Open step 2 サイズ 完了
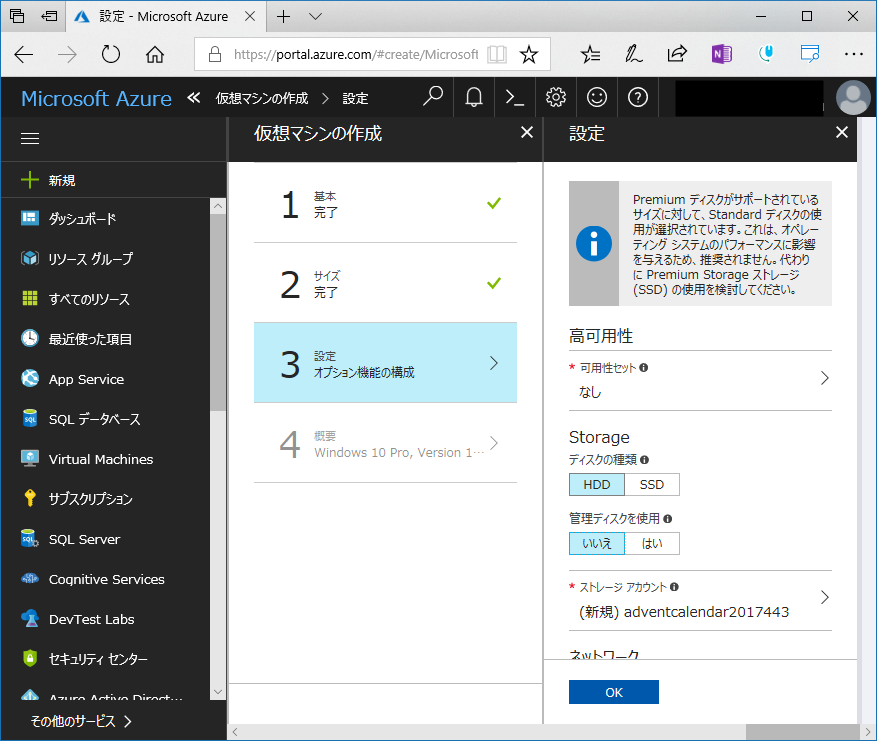 pos(385,283)
